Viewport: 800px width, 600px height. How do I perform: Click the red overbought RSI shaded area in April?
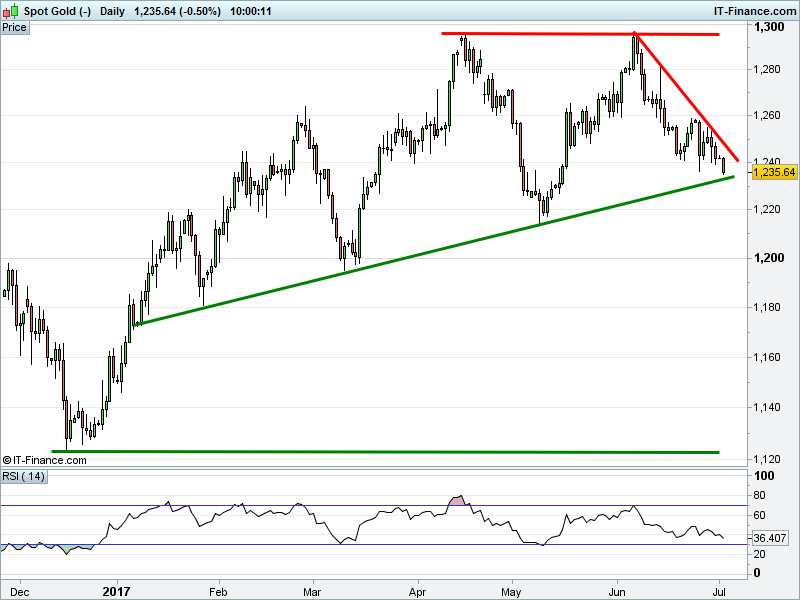(458, 501)
